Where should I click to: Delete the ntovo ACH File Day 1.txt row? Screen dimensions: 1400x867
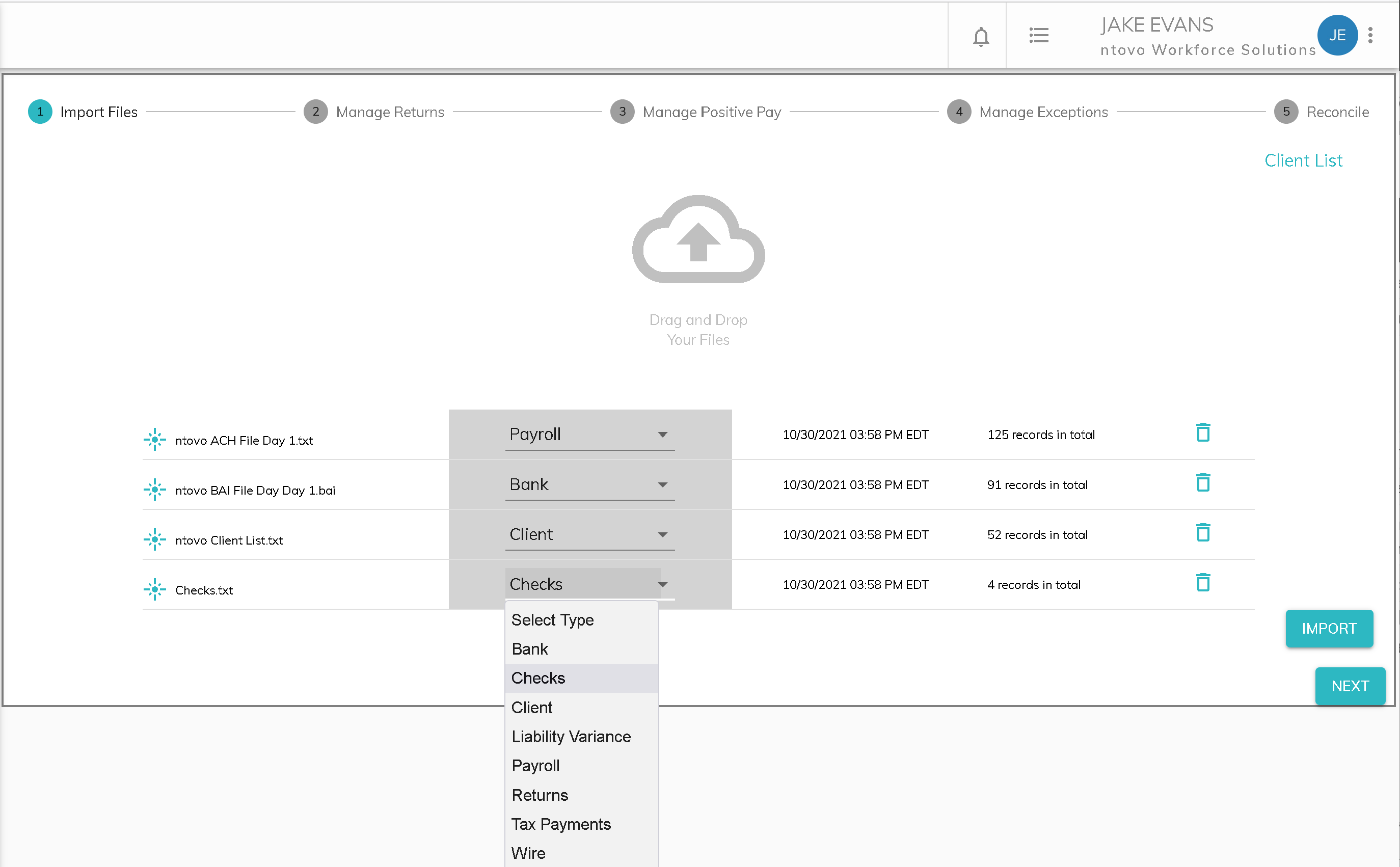coord(1203,433)
